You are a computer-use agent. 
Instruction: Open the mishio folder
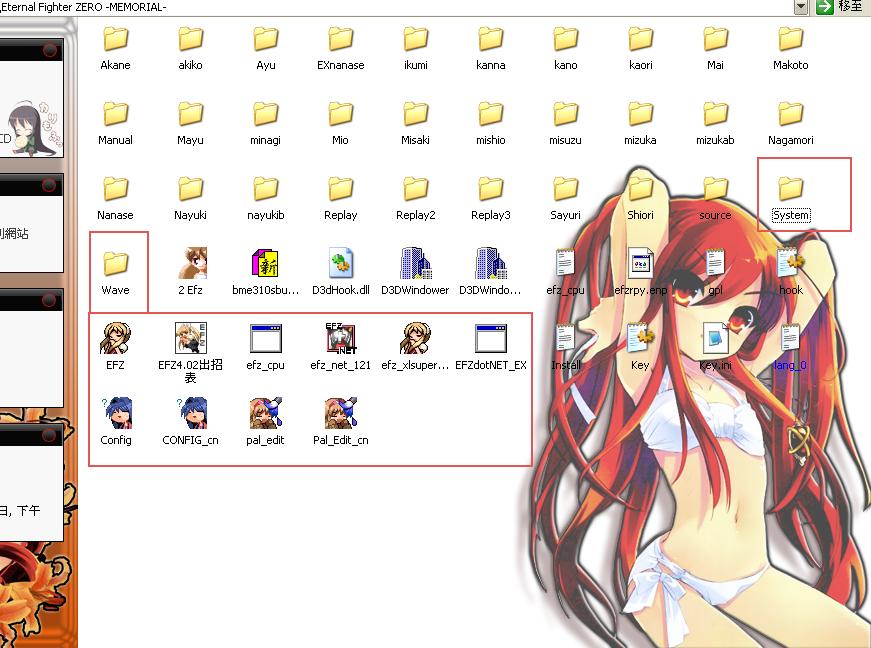[x=490, y=114]
